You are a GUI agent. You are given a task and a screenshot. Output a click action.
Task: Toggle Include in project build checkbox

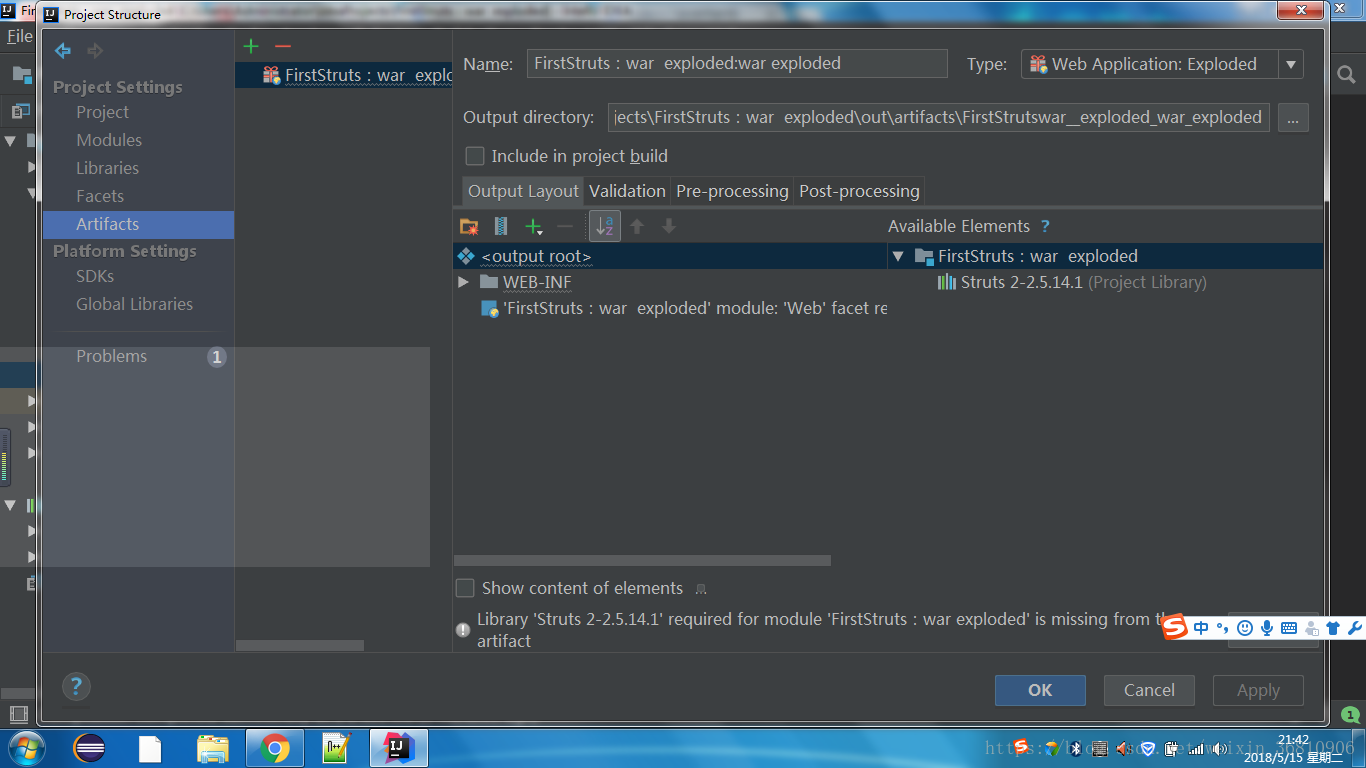[x=475, y=156]
